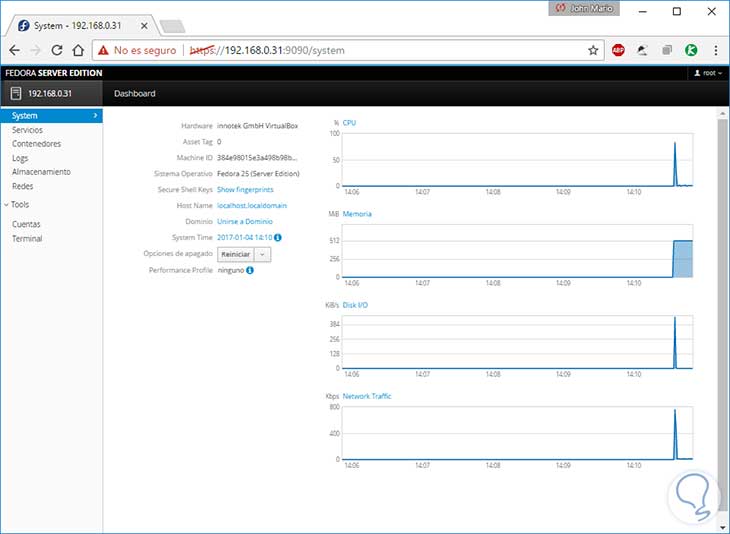Click the server host icon beside 192.168.0.31
Viewport: 730px width, 534px height.
coord(16,93)
